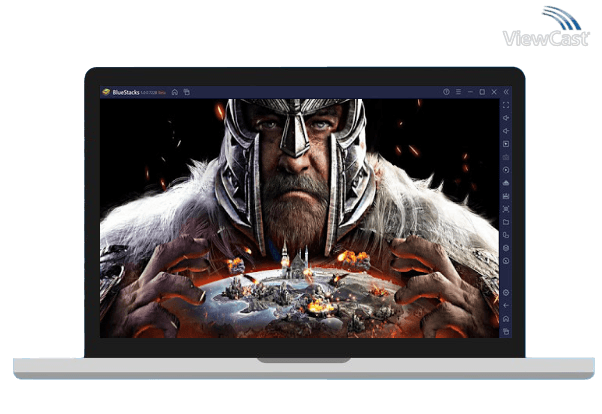Image resolution: width=602 pixels, height=414 pixels.
Task: Collapse the side toolbar with the double chevron
Action: (506, 92)
